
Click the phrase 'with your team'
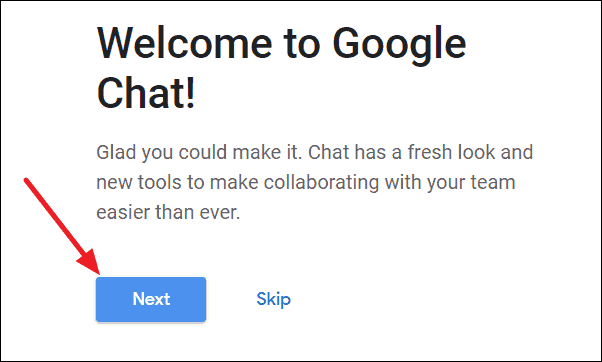(x=450, y=183)
